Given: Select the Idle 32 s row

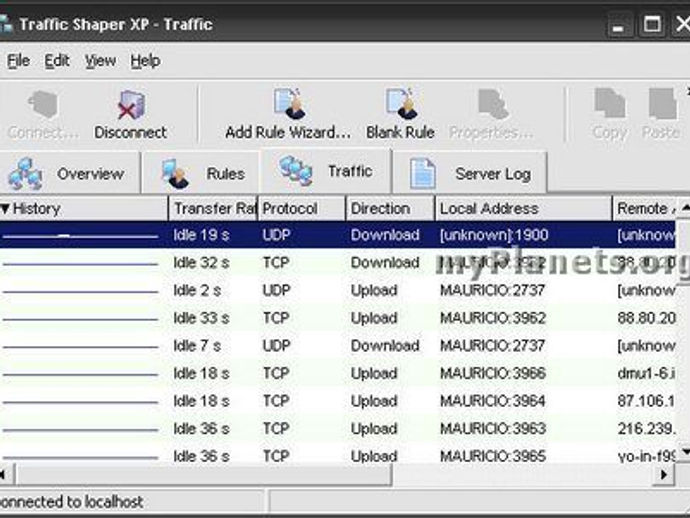Looking at the screenshot, I should point(338,263).
